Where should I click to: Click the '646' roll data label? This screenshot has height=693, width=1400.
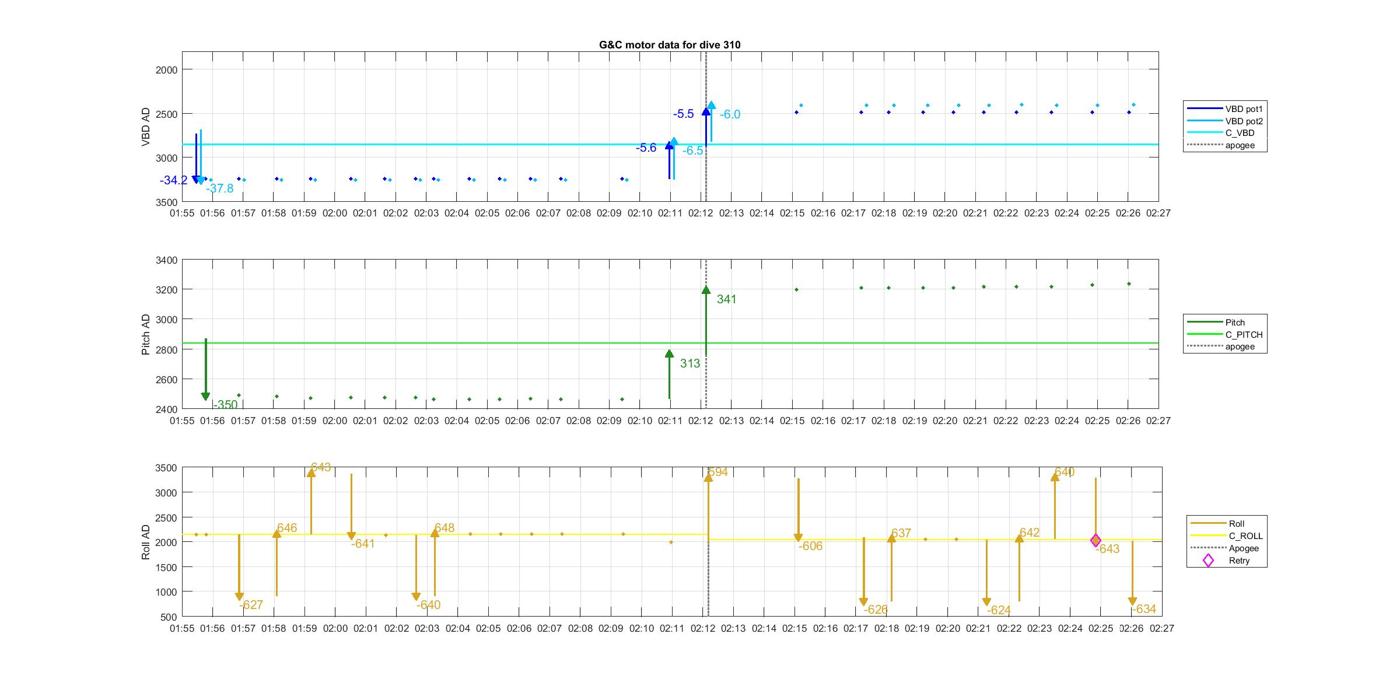click(287, 528)
